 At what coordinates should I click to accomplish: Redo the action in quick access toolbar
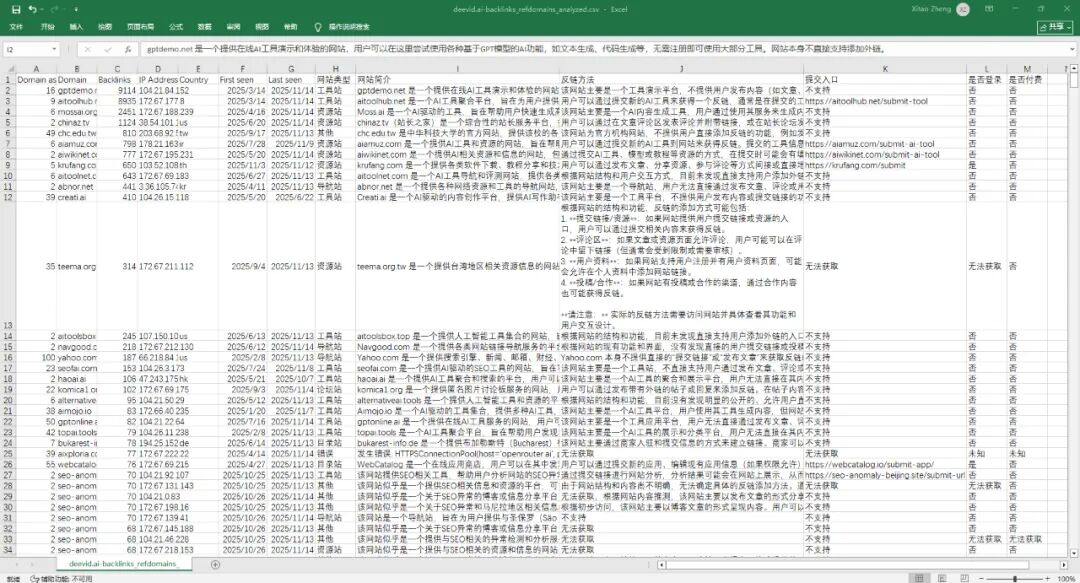coord(54,10)
